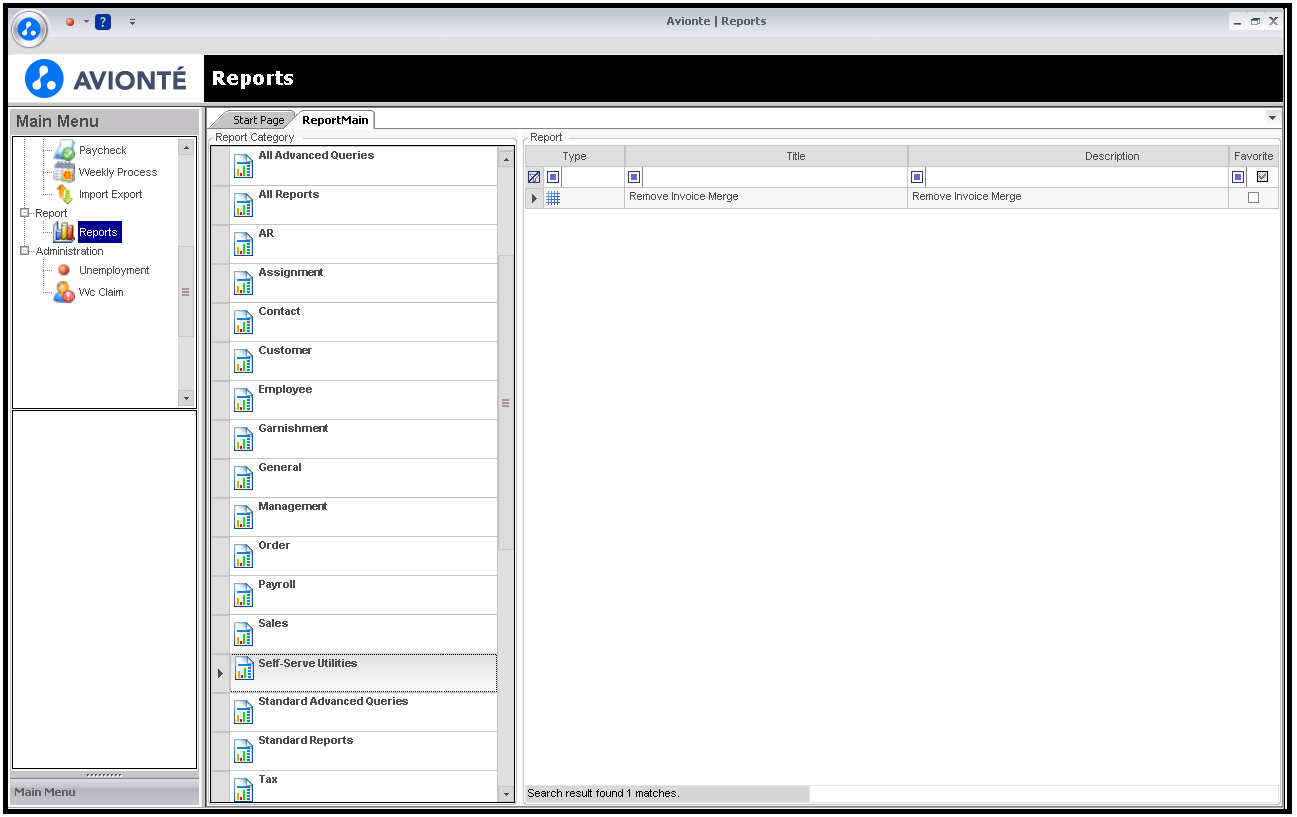Click the Title filter input field

pos(774,177)
